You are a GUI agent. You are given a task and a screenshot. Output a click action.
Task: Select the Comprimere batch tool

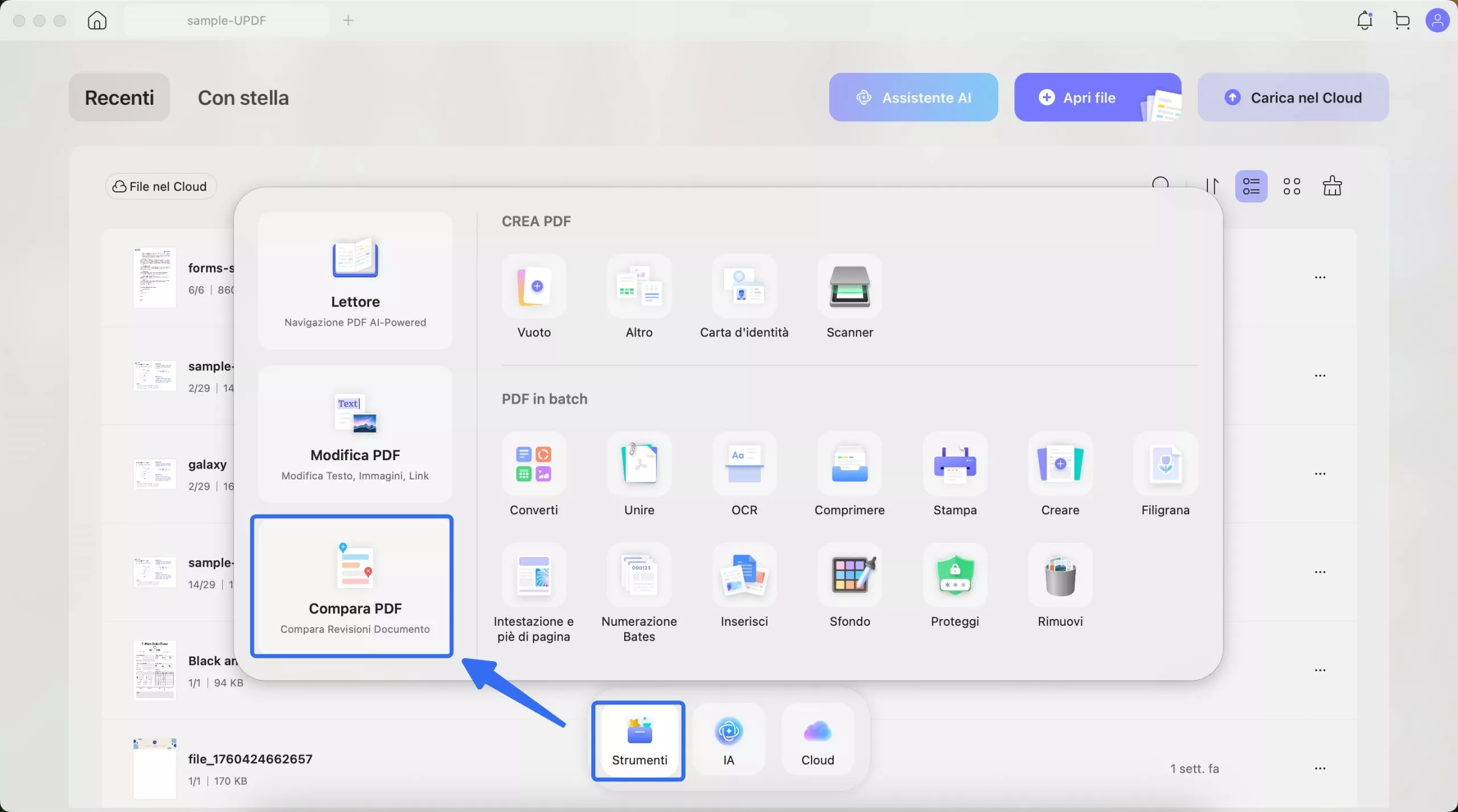pyautogui.click(x=849, y=464)
